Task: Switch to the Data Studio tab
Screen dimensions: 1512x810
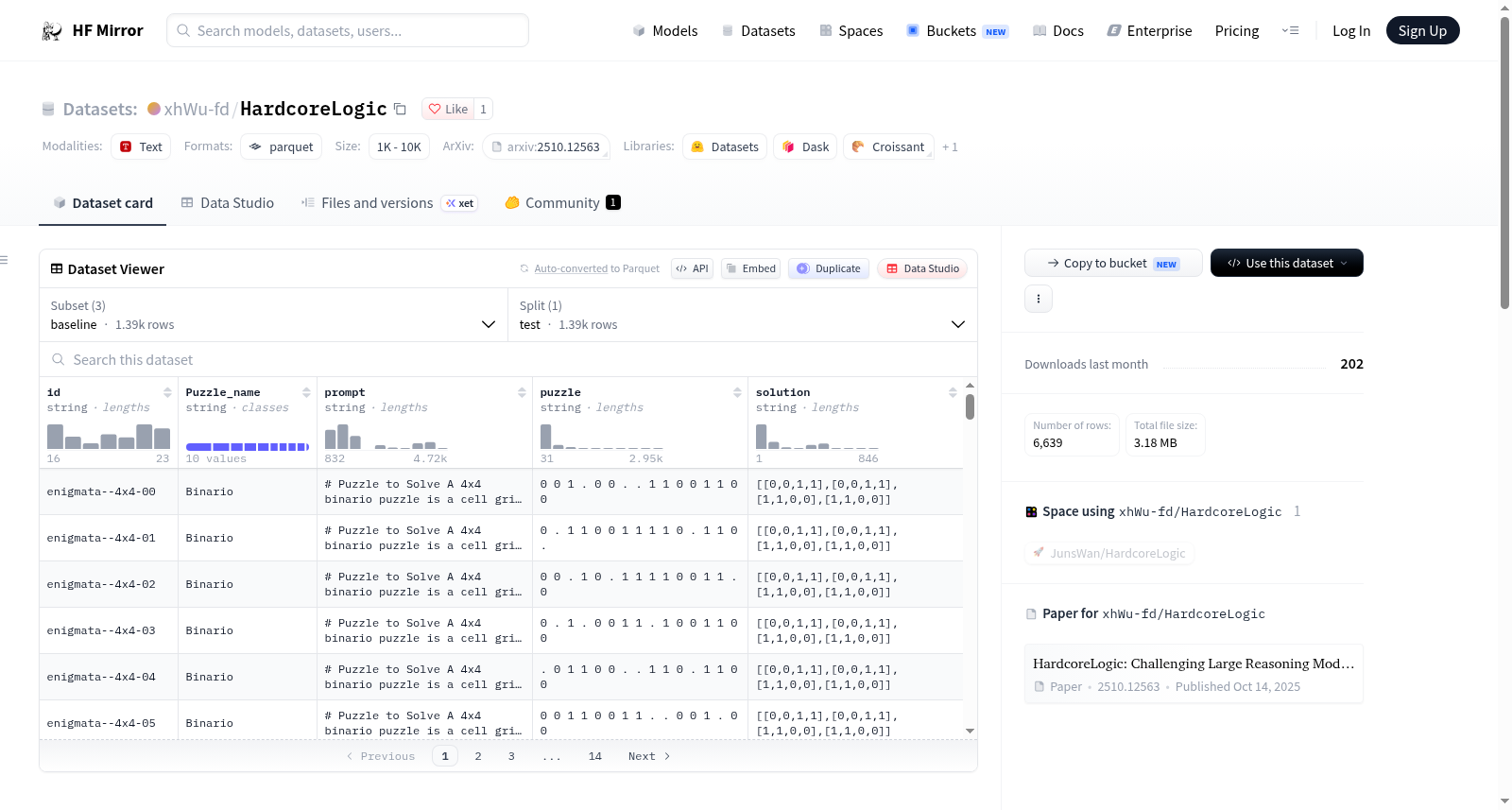Action: click(x=228, y=202)
